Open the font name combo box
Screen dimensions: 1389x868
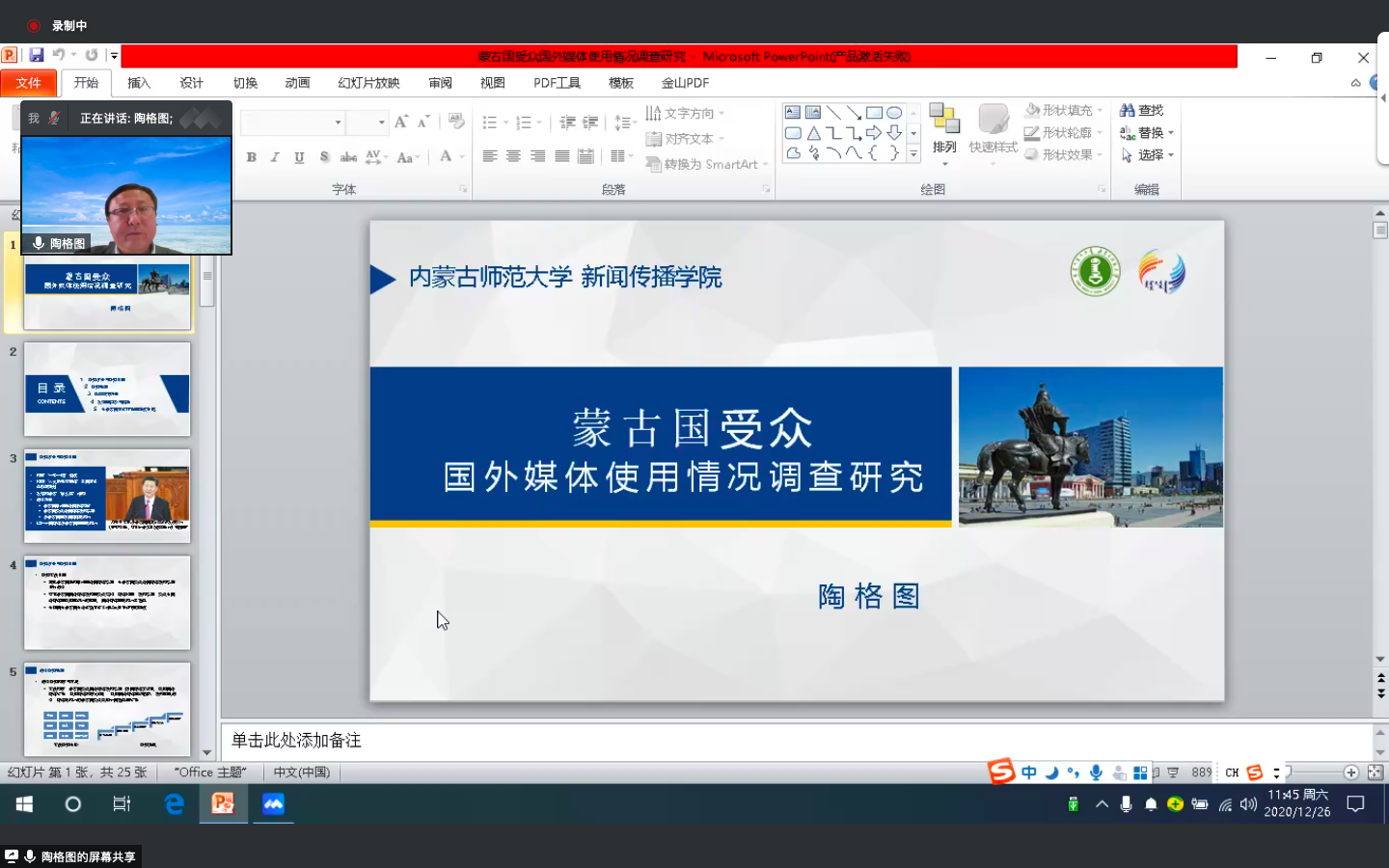(x=292, y=122)
